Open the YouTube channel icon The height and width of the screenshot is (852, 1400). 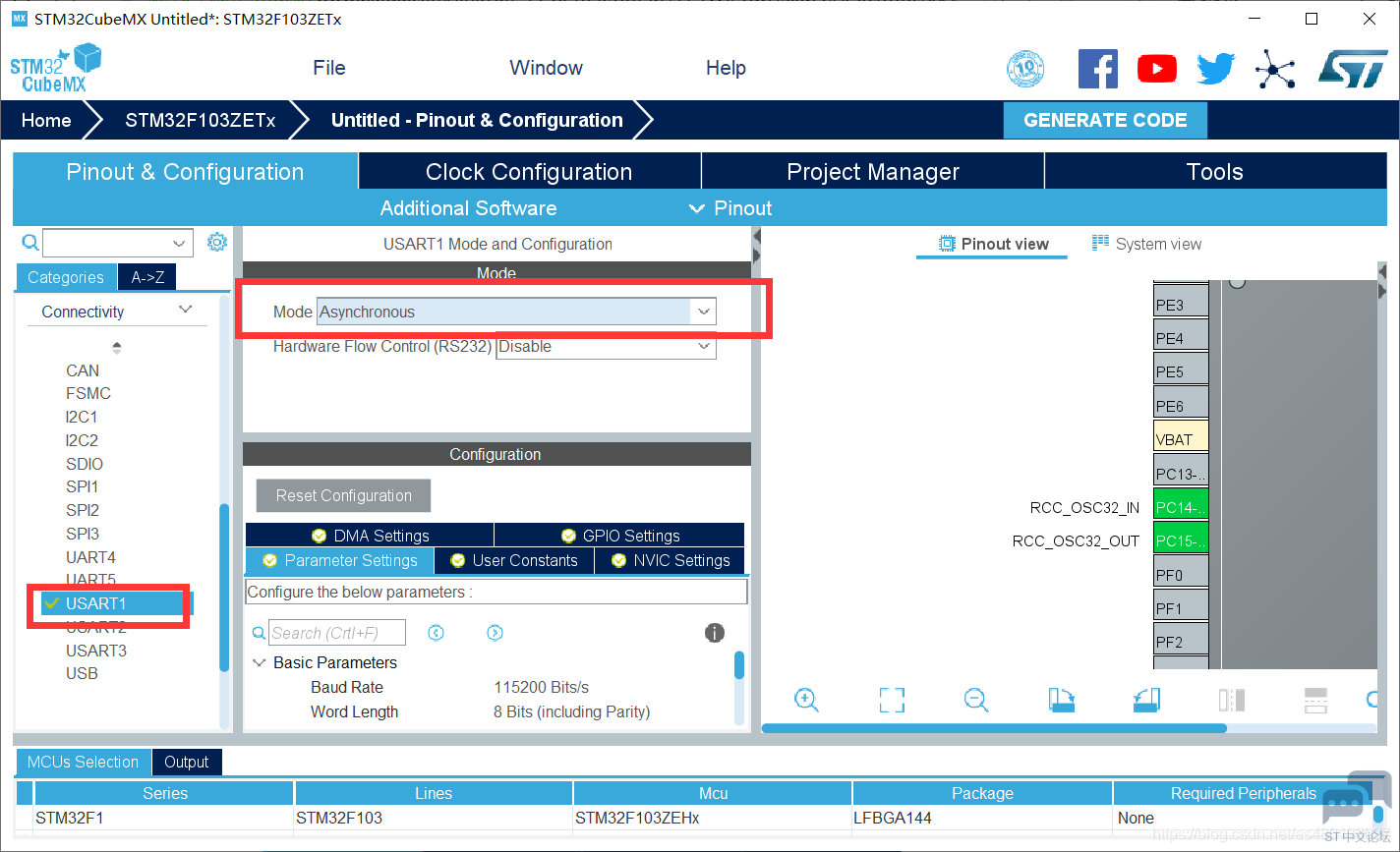tap(1157, 69)
